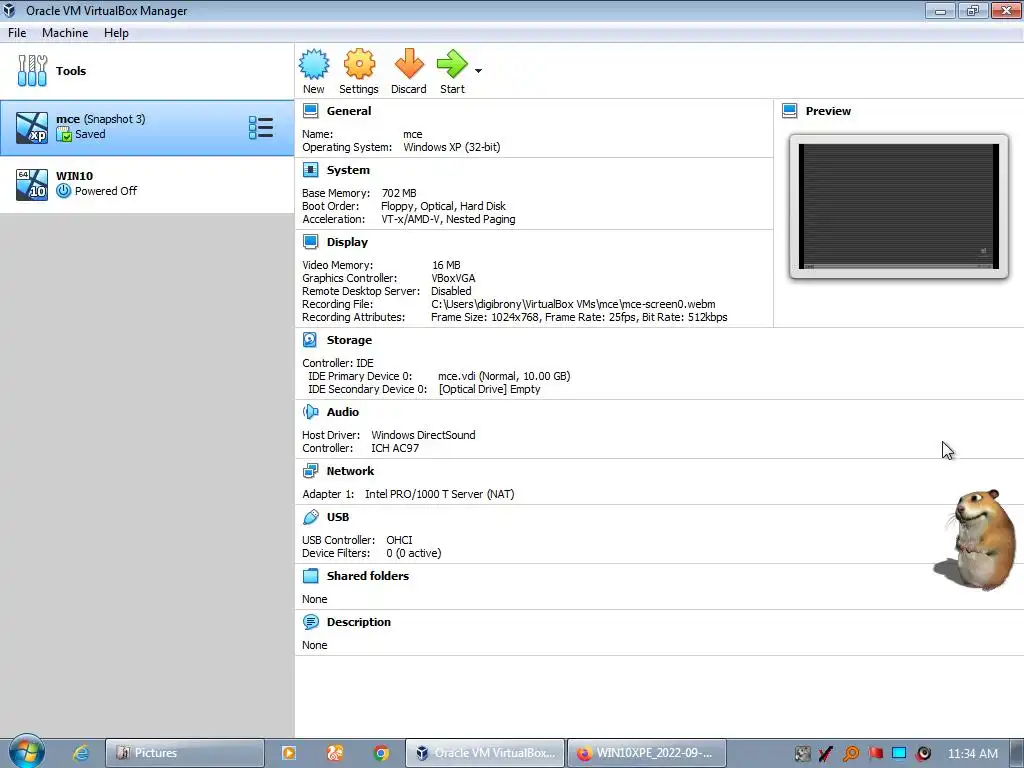Click the Shared folders section folder icon
Image resolution: width=1024 pixels, height=768 pixels.
pyautogui.click(x=310, y=576)
